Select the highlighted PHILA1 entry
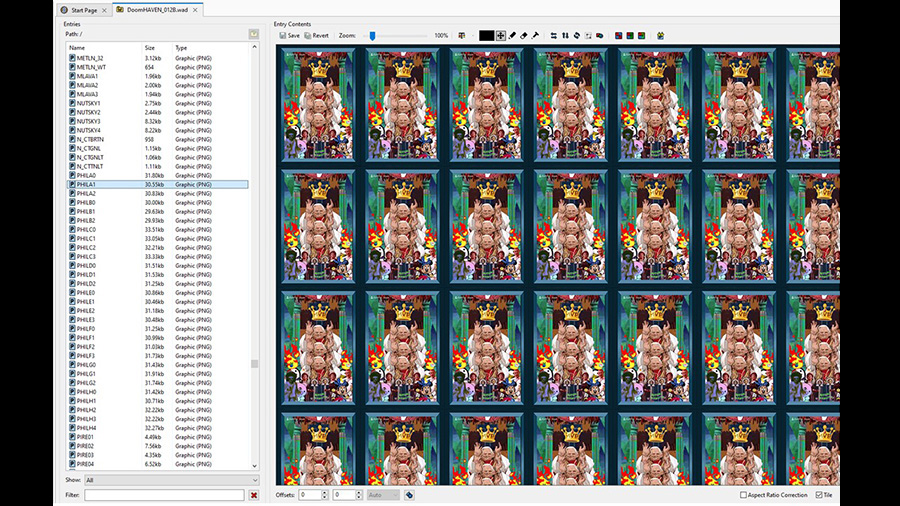Screen dimensions: 900x506 158,184
